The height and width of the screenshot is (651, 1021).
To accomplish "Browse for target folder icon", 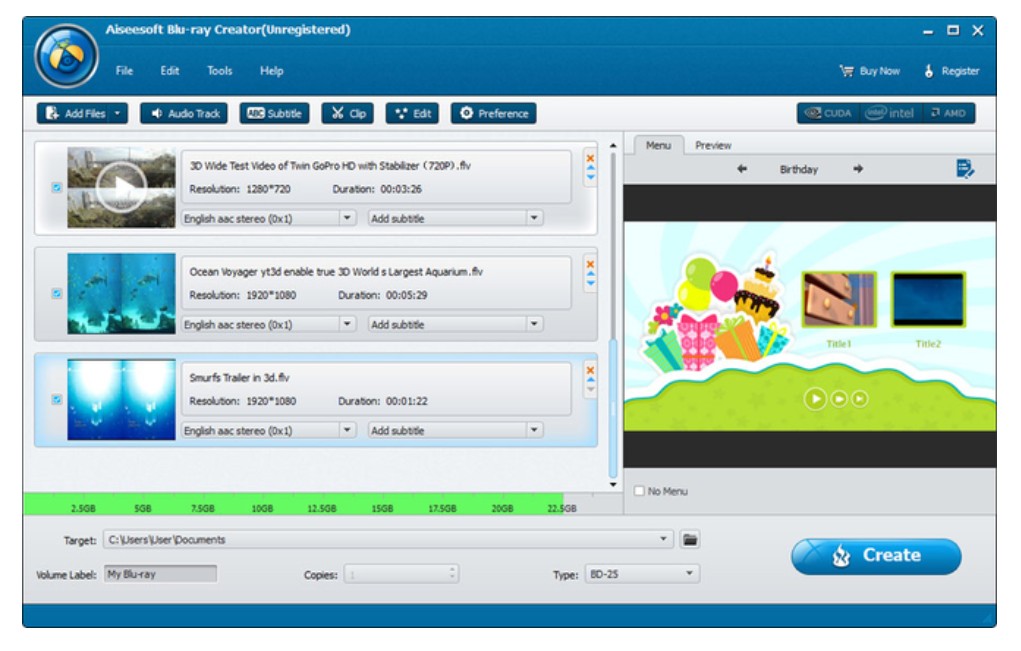I will (690, 539).
